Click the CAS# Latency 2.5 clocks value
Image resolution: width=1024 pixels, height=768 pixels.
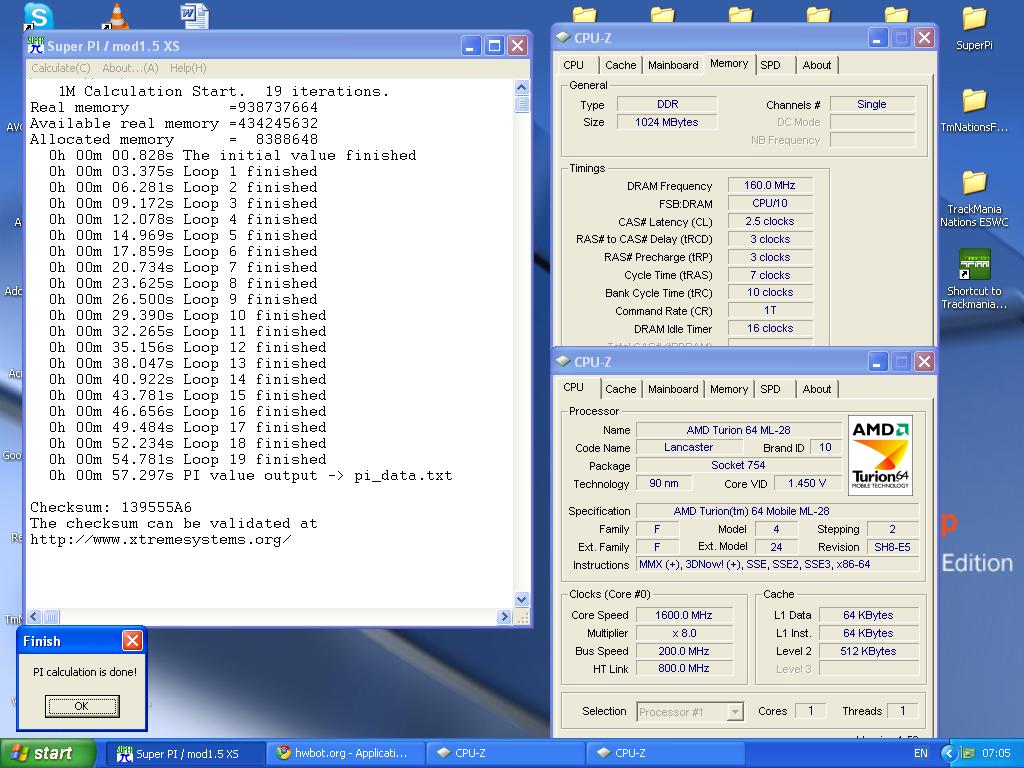coord(770,221)
